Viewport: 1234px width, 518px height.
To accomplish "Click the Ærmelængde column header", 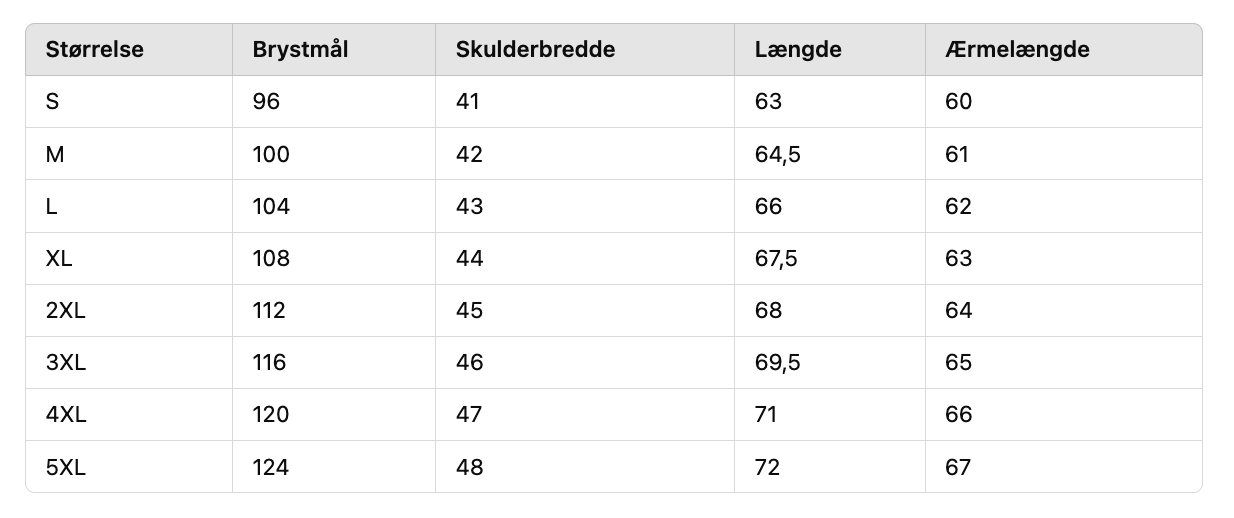I will coord(1017,50).
